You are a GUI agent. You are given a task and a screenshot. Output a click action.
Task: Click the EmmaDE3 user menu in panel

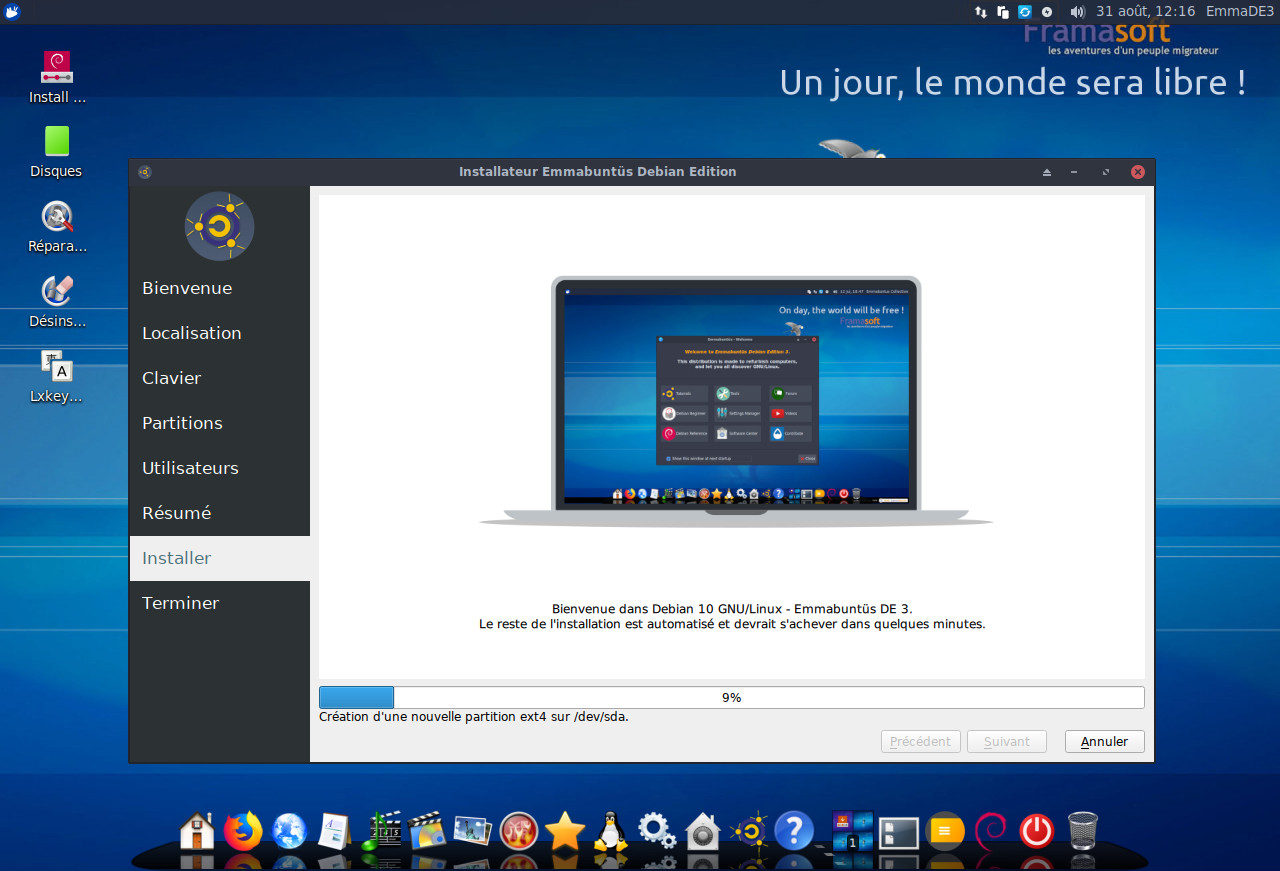tap(1239, 11)
